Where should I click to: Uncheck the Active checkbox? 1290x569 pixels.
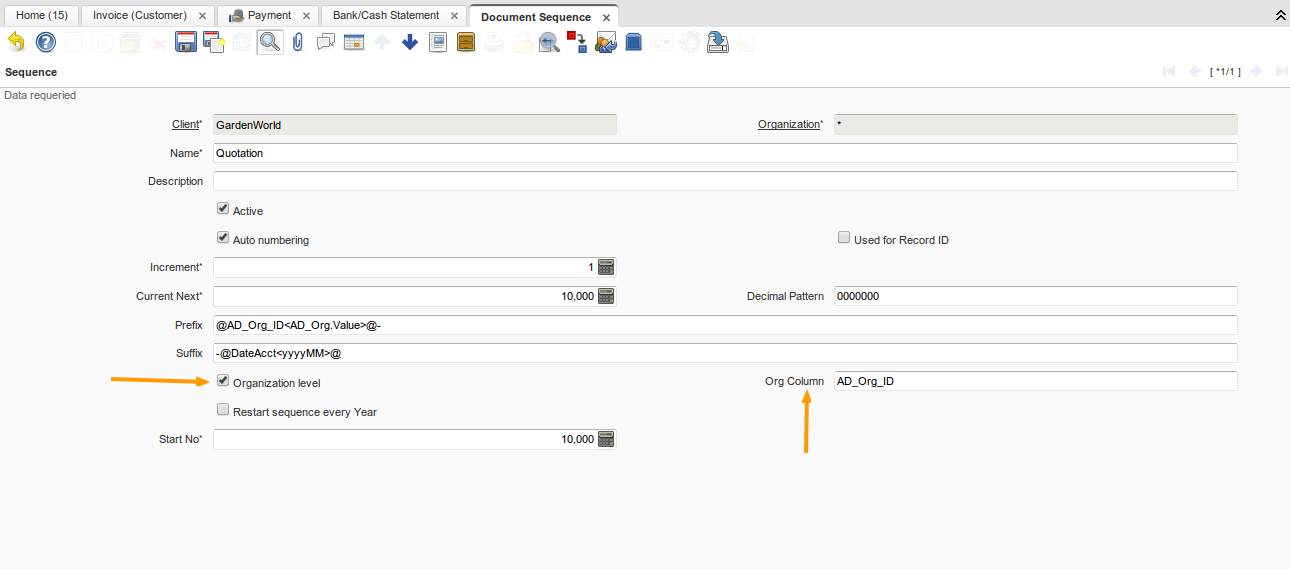(x=223, y=210)
